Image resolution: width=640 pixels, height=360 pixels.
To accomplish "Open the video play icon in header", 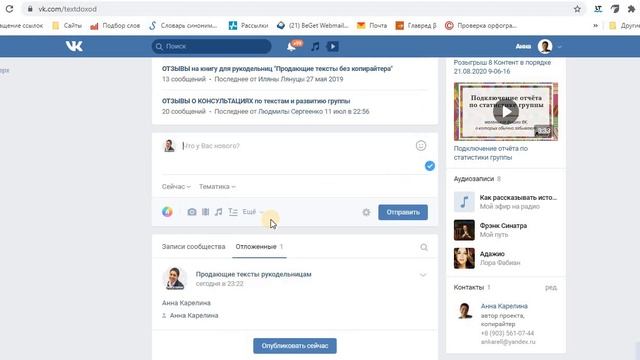I will [333, 47].
